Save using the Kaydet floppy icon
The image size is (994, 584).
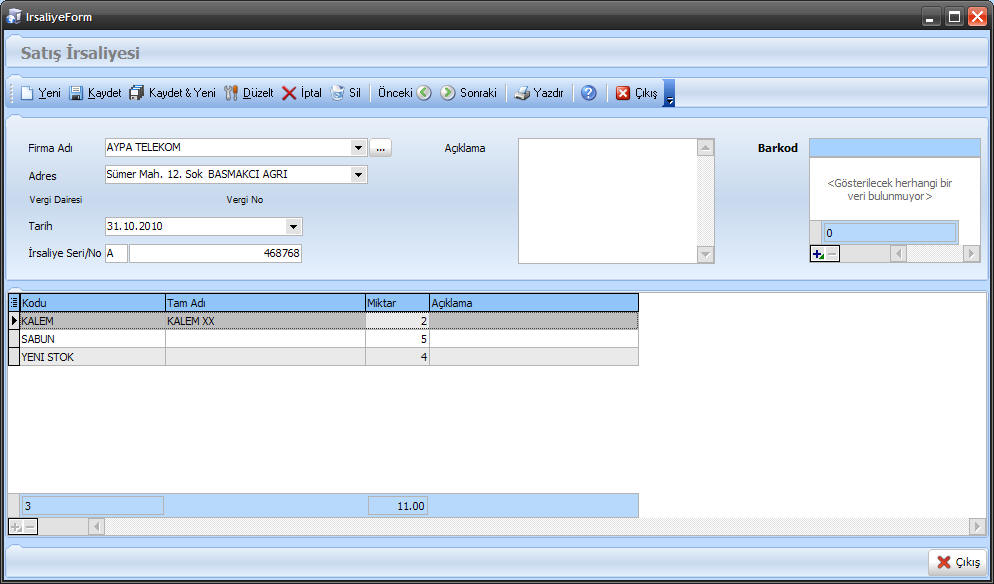coord(76,93)
